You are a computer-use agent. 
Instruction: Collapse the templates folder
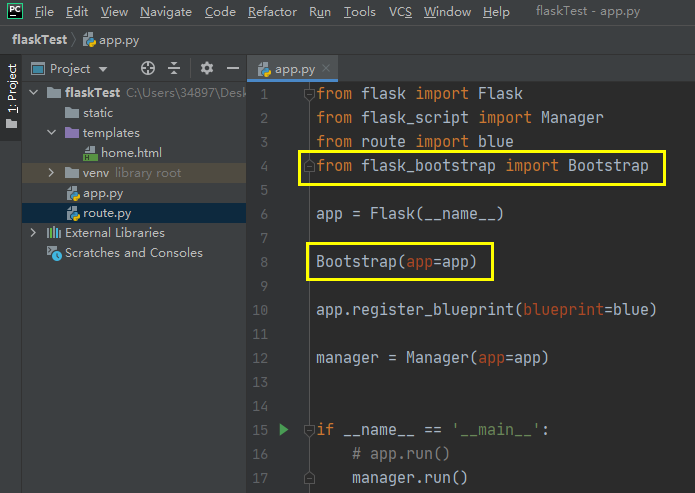(x=51, y=133)
